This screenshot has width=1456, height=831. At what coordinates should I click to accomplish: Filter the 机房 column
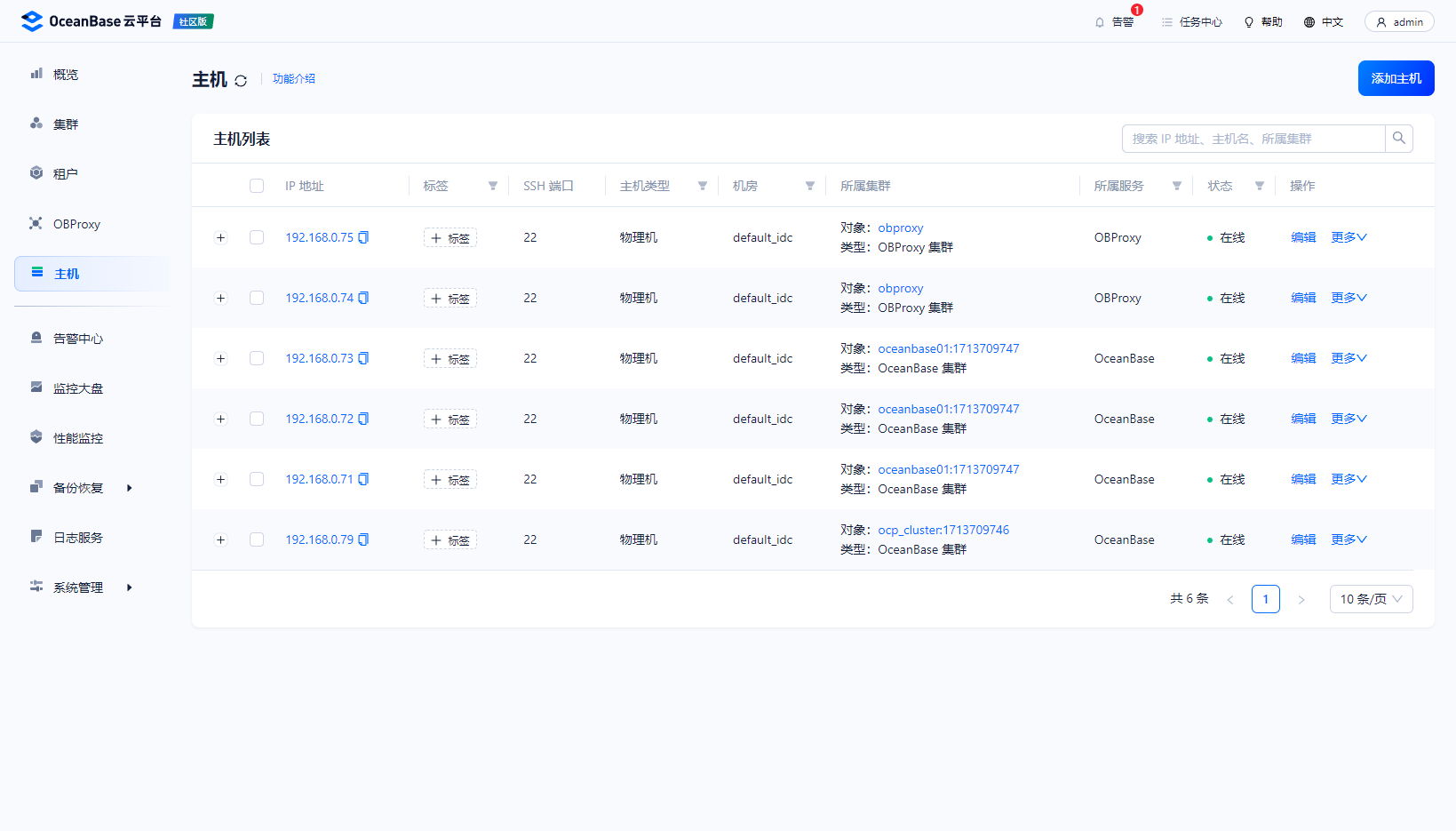coord(810,186)
